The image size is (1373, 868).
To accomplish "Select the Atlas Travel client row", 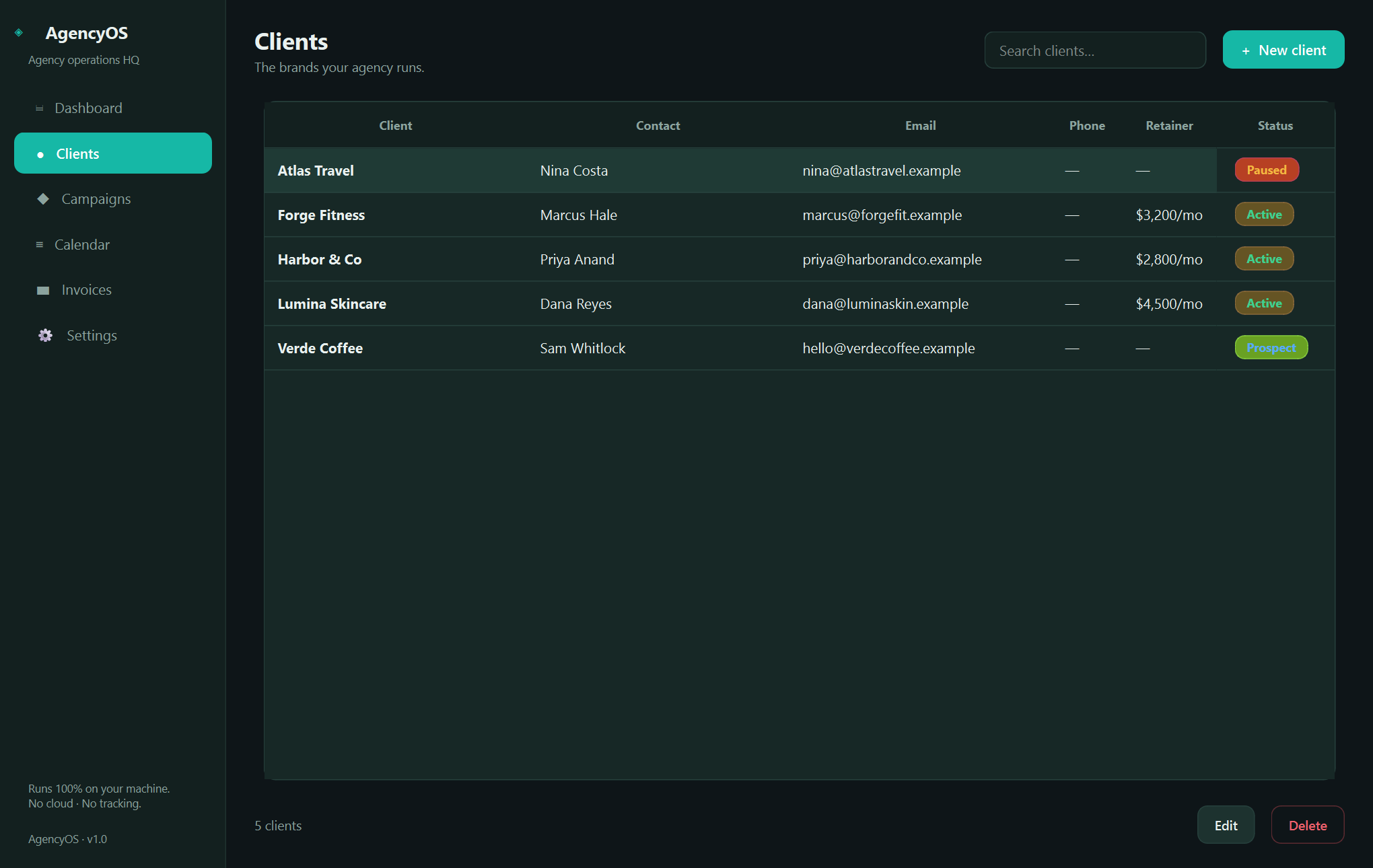I will click(x=800, y=170).
